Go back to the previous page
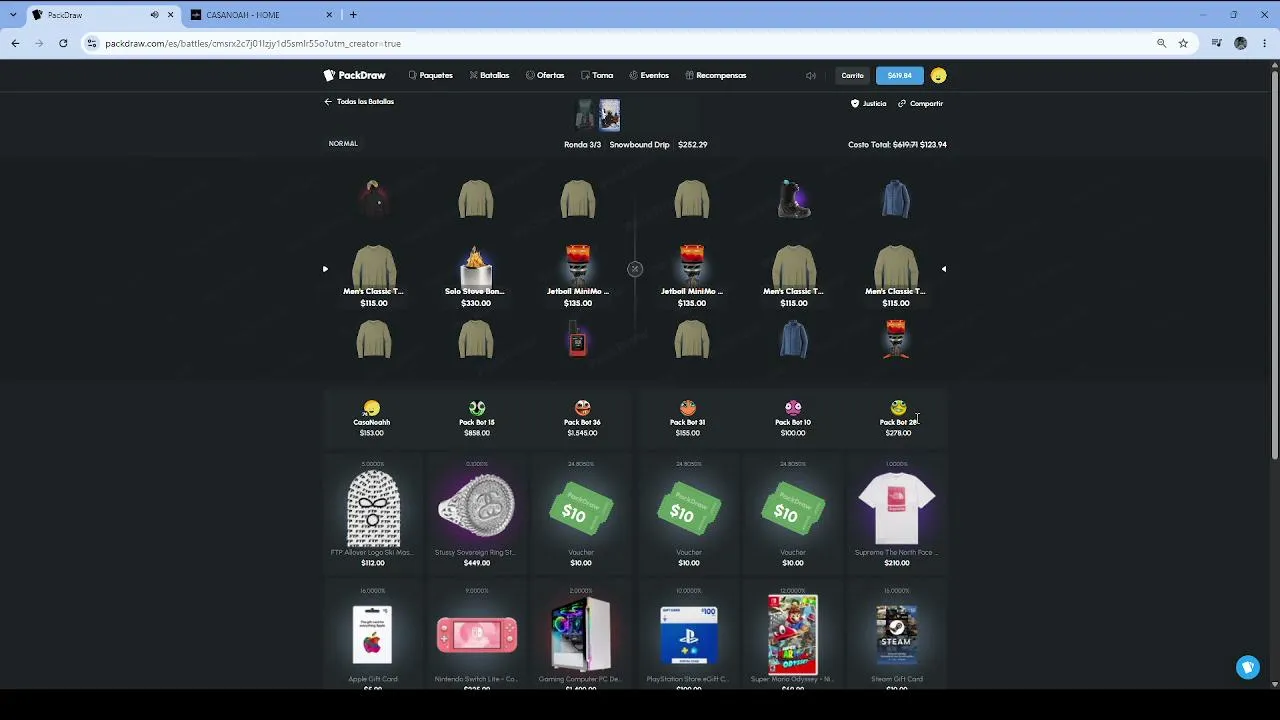1280x720 pixels. pos(15,43)
